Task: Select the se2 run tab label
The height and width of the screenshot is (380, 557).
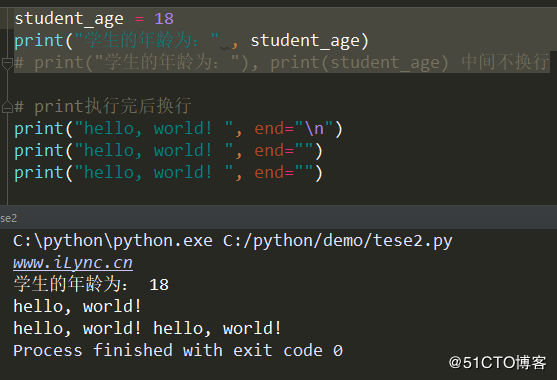Action: pyautogui.click(x=9, y=218)
